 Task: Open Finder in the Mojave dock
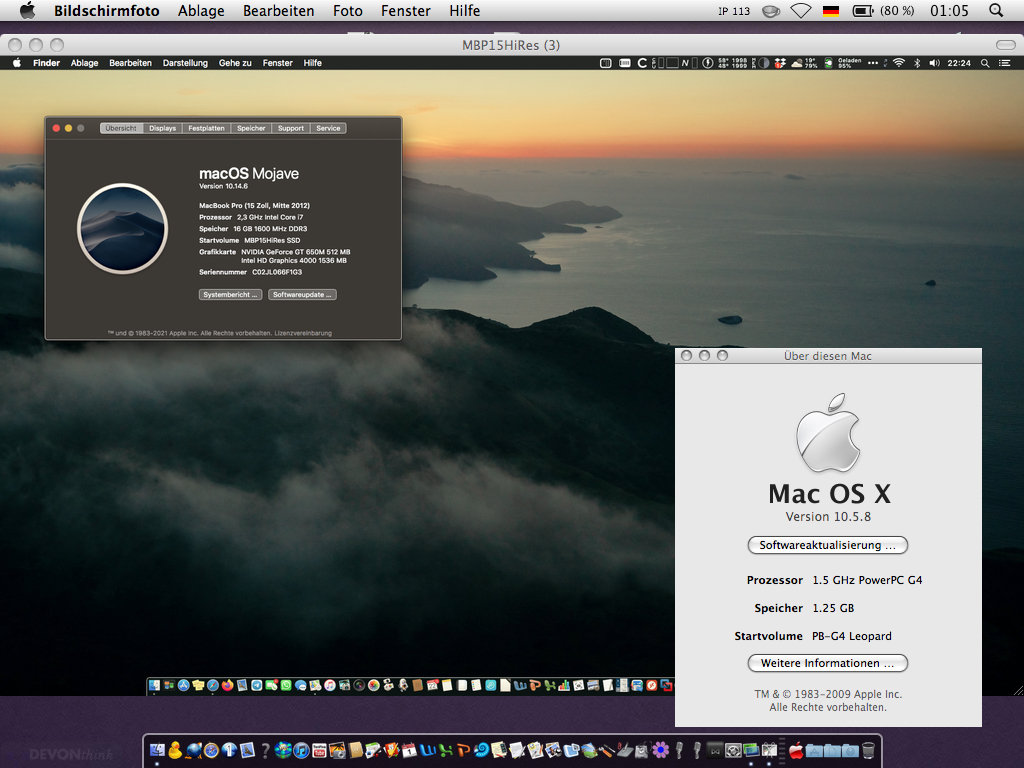click(x=154, y=685)
